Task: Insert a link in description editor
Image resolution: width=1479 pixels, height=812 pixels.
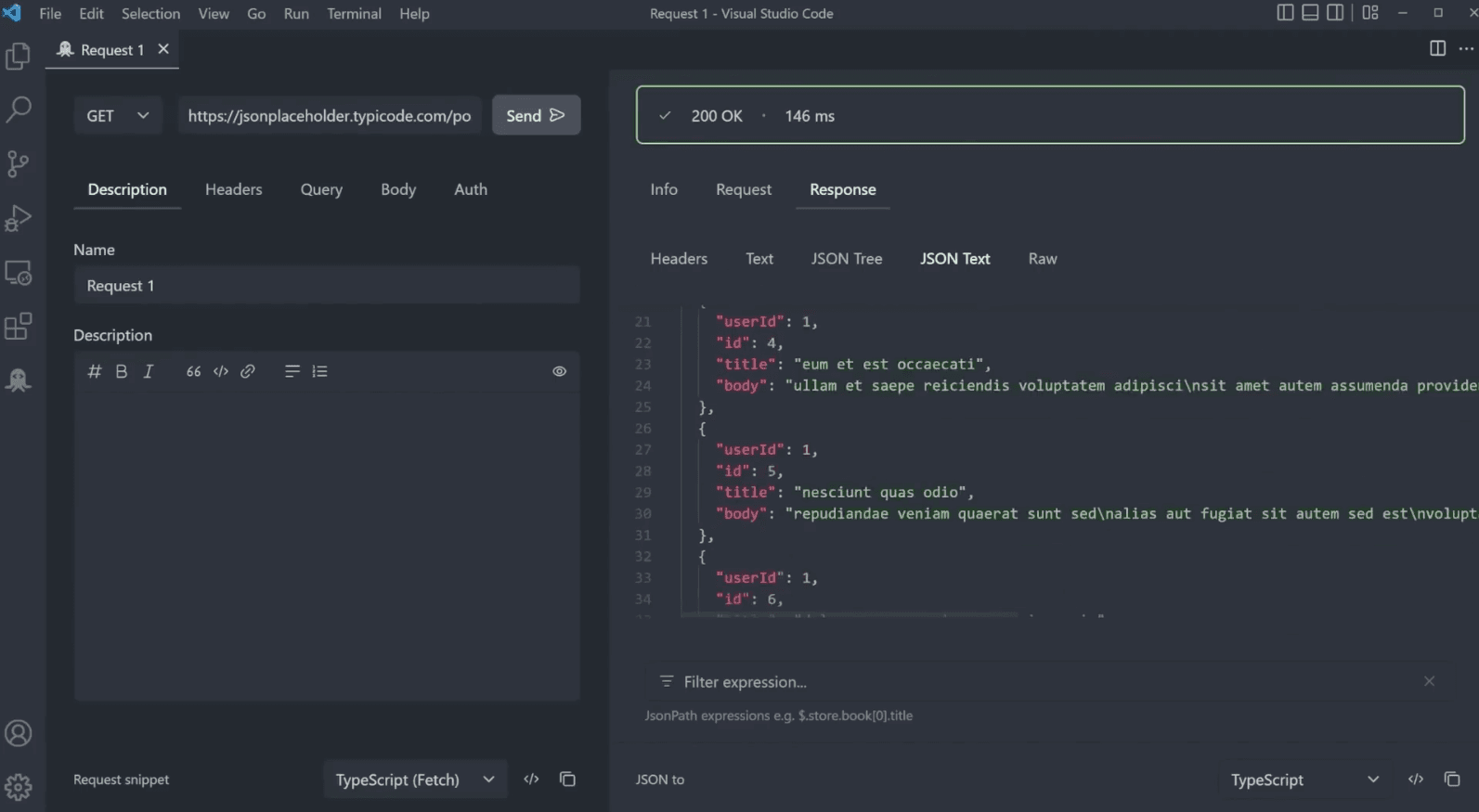Action: click(x=248, y=371)
